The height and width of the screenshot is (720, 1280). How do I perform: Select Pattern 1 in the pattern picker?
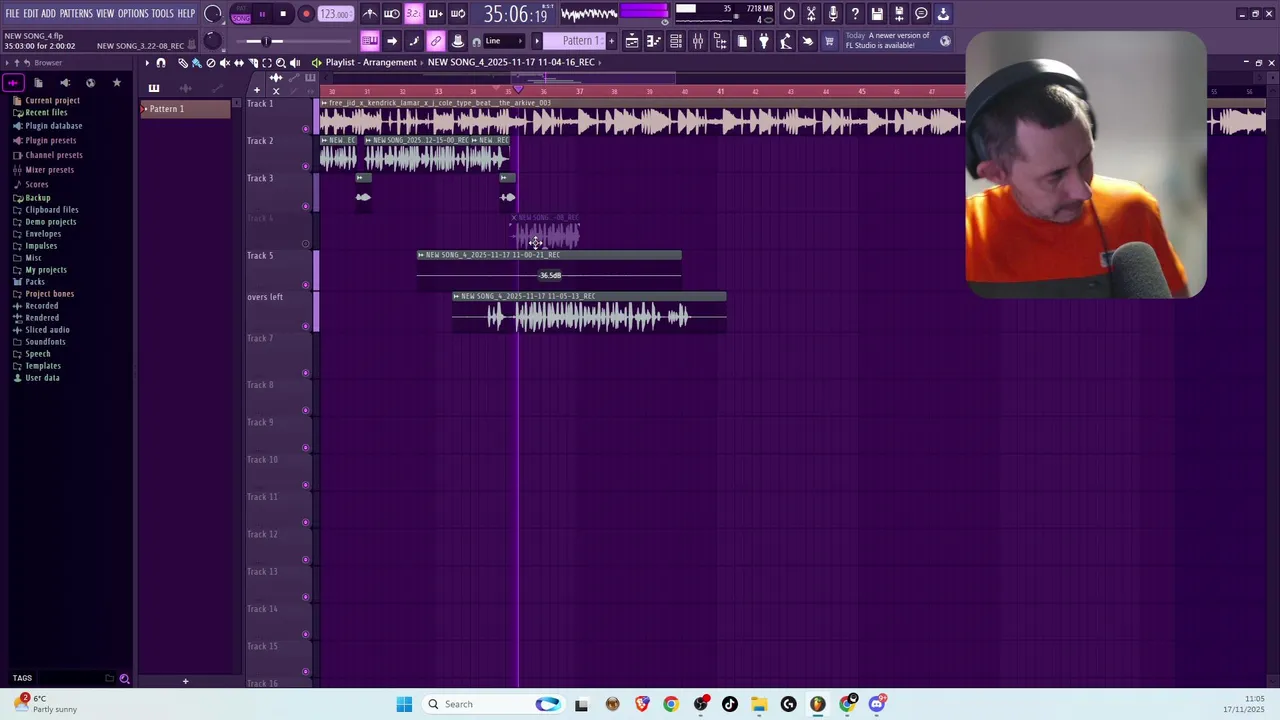pos(185,109)
